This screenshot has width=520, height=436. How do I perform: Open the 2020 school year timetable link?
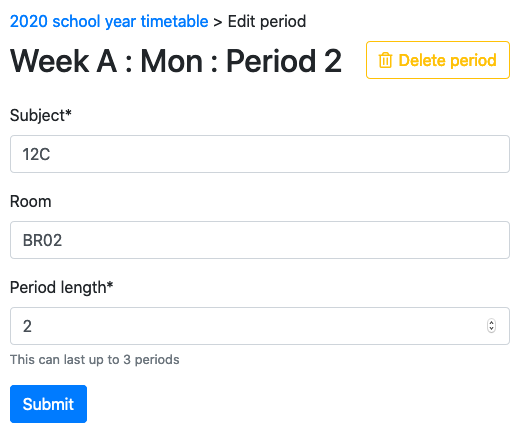tap(109, 22)
